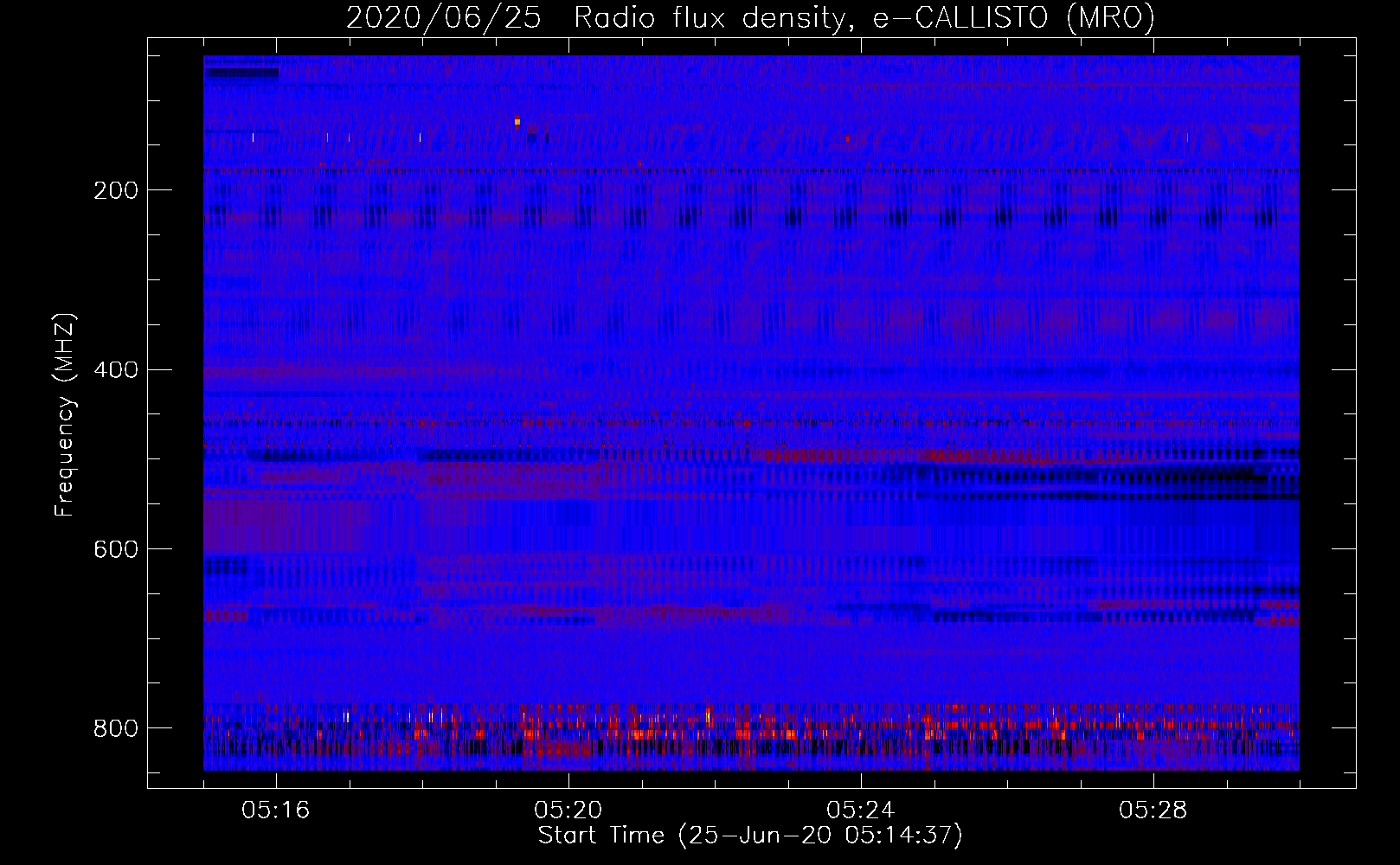Select the 05:20 time tick label
Image resolution: width=1400 pixels, height=865 pixels.
568,811
